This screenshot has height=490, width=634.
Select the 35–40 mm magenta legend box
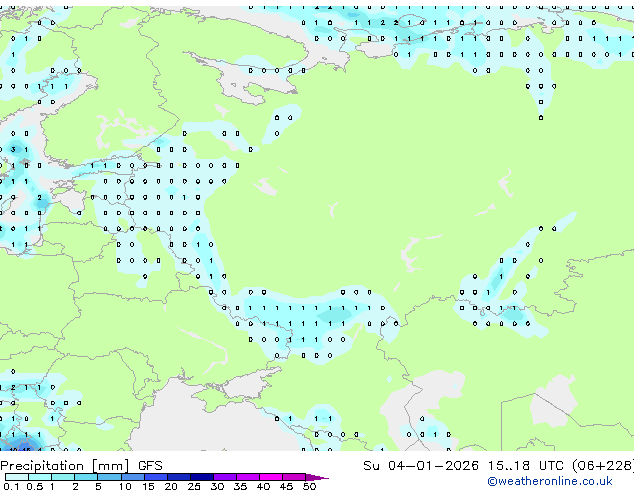point(248,477)
